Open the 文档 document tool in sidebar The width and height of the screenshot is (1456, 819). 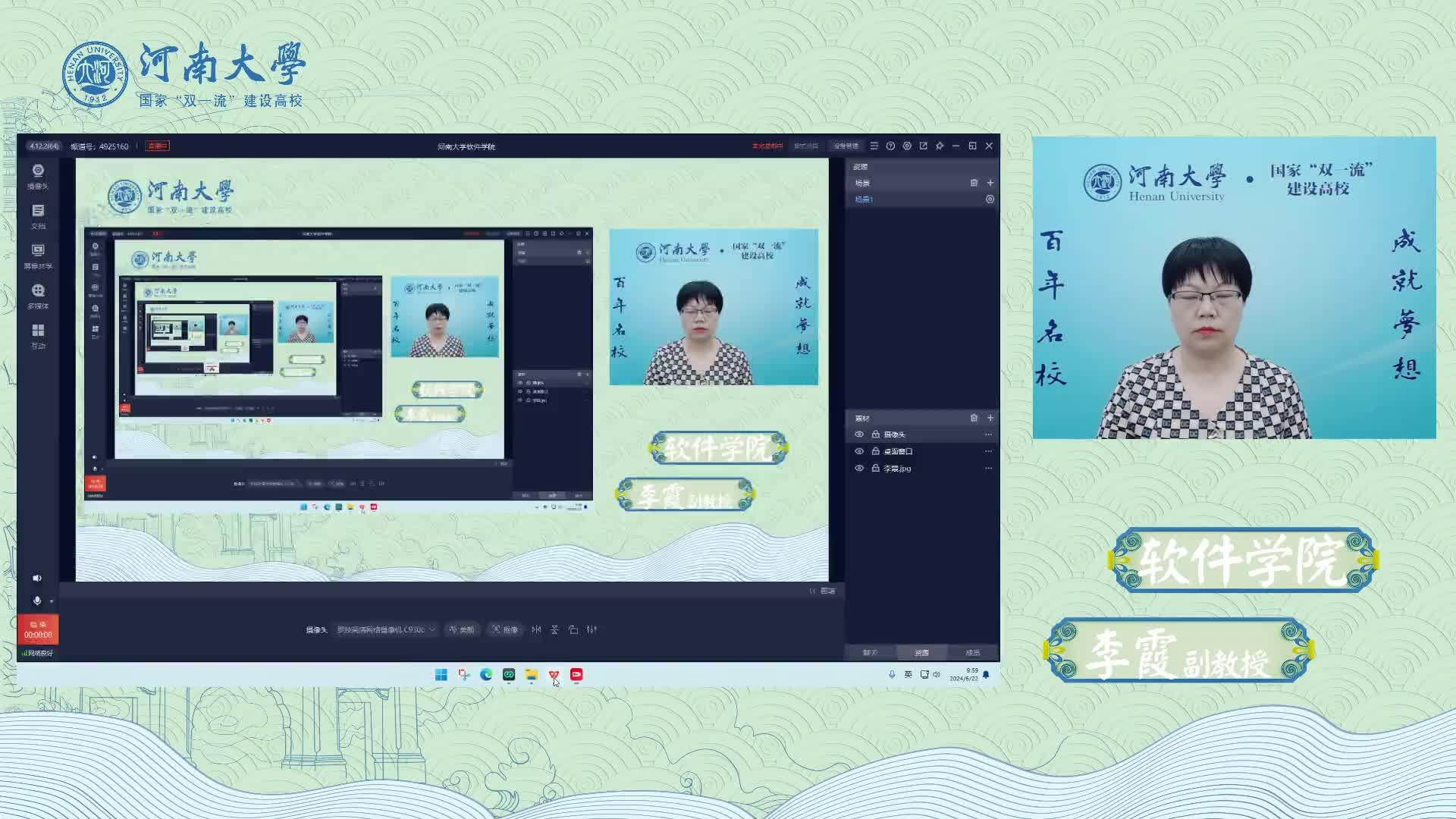[38, 216]
